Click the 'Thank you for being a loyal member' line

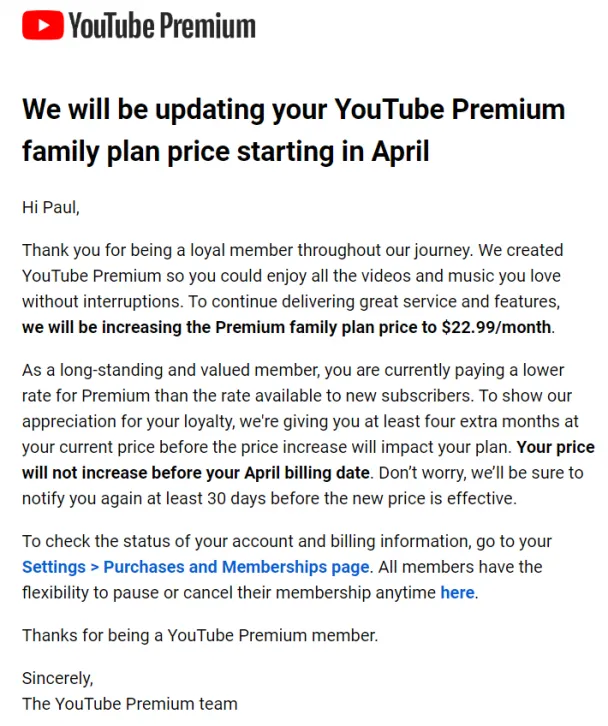293,250
